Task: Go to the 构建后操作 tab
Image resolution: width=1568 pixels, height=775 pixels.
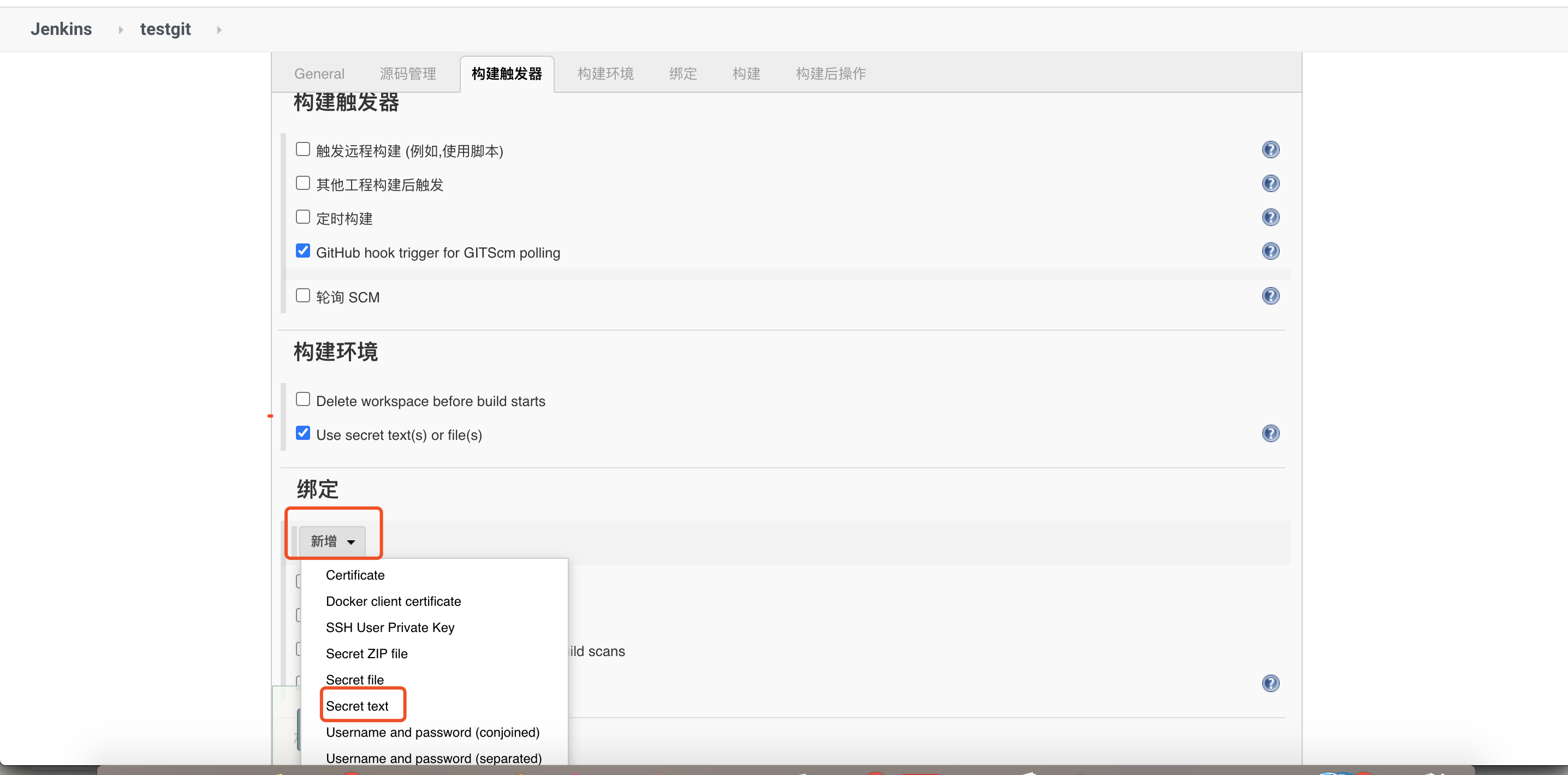Action: point(830,74)
